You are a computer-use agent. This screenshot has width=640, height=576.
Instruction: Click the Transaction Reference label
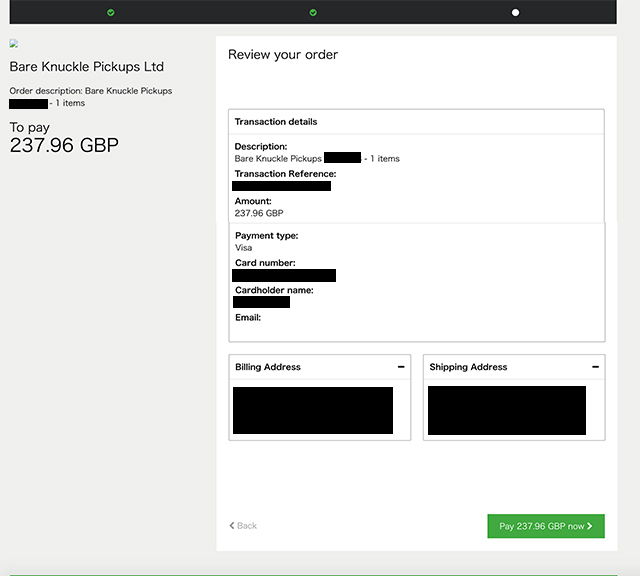pyautogui.click(x=285, y=174)
